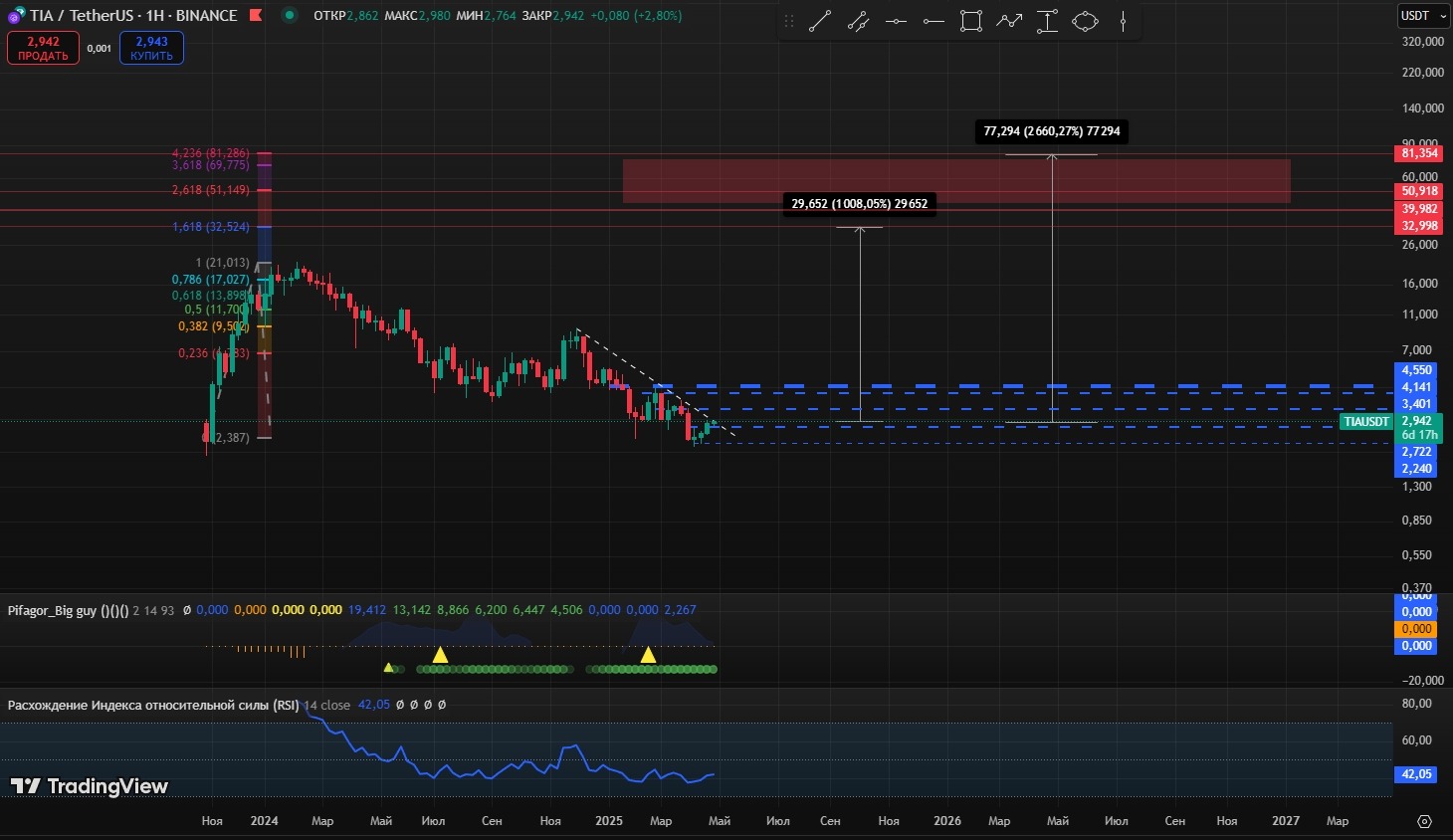Select the red shaded target zone rectangle
This screenshot has height=840, width=1453.
(x=956, y=181)
